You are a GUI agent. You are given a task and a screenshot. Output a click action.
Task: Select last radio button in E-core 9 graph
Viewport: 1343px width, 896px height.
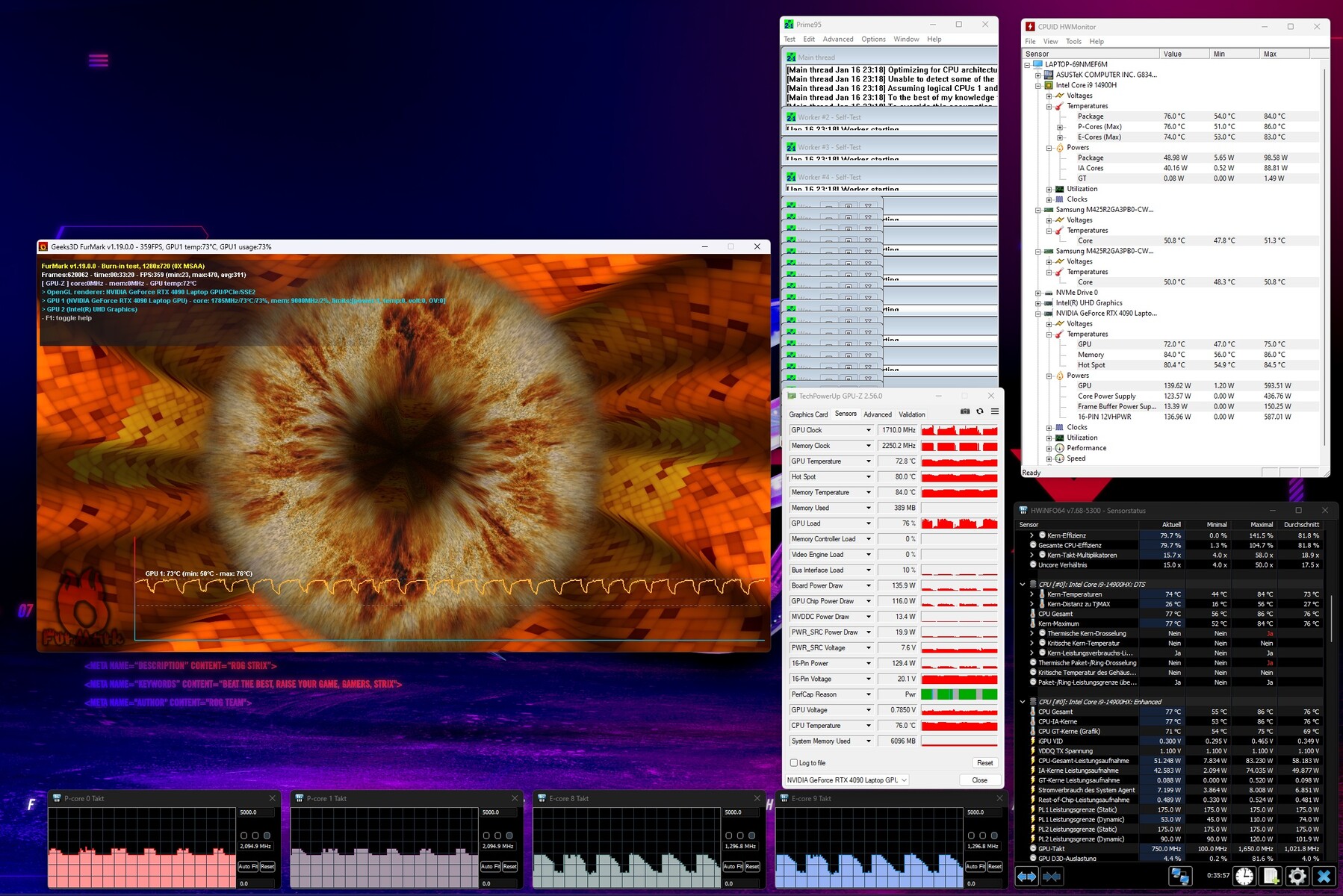994,836
